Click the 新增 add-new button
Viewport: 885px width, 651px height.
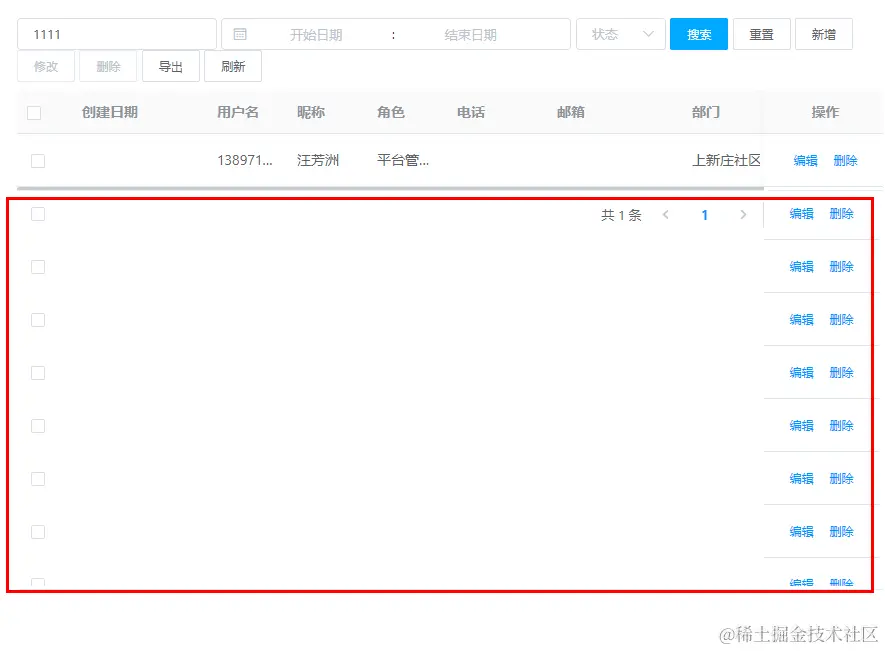(x=824, y=33)
